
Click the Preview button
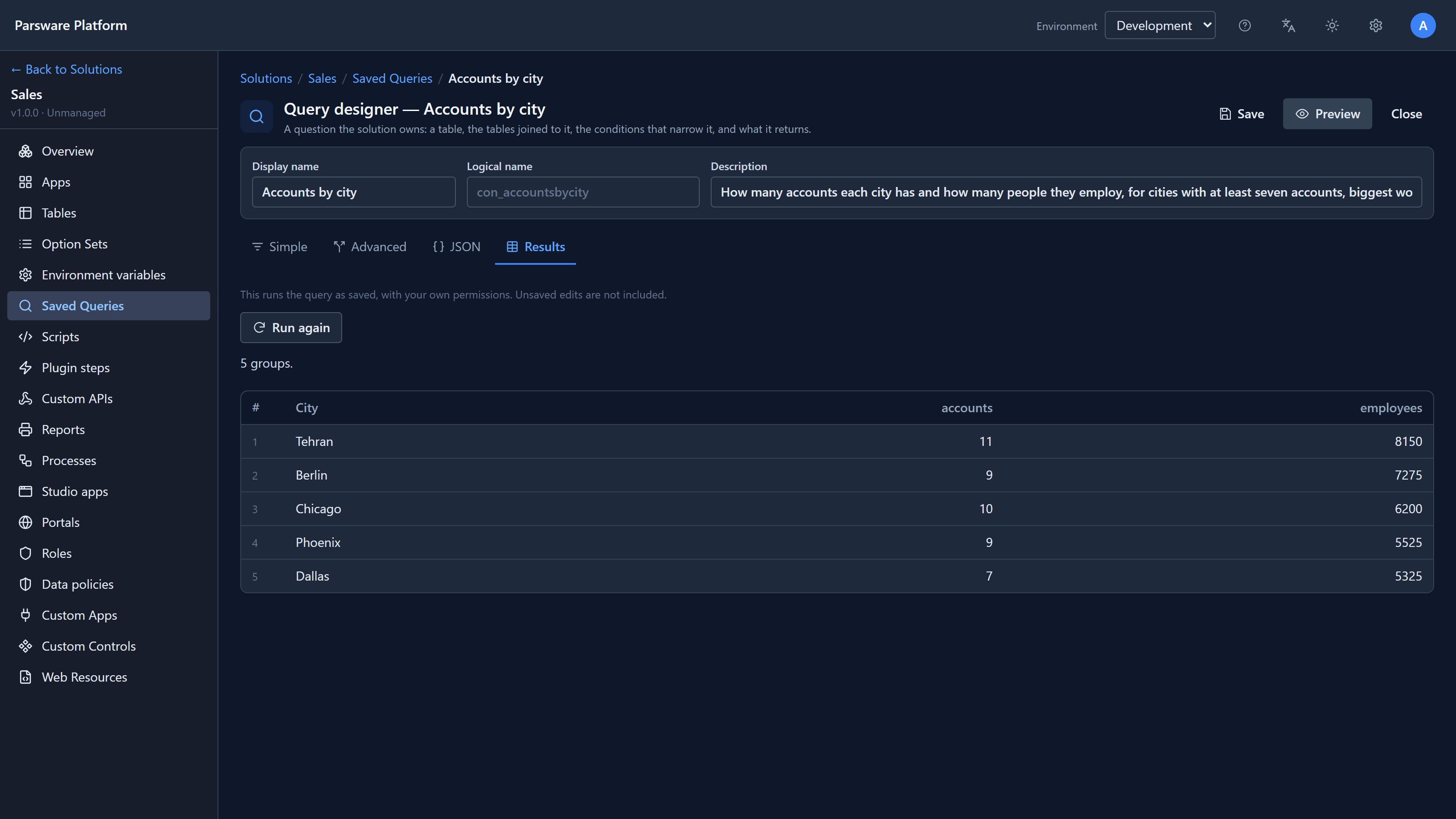coord(1327,114)
